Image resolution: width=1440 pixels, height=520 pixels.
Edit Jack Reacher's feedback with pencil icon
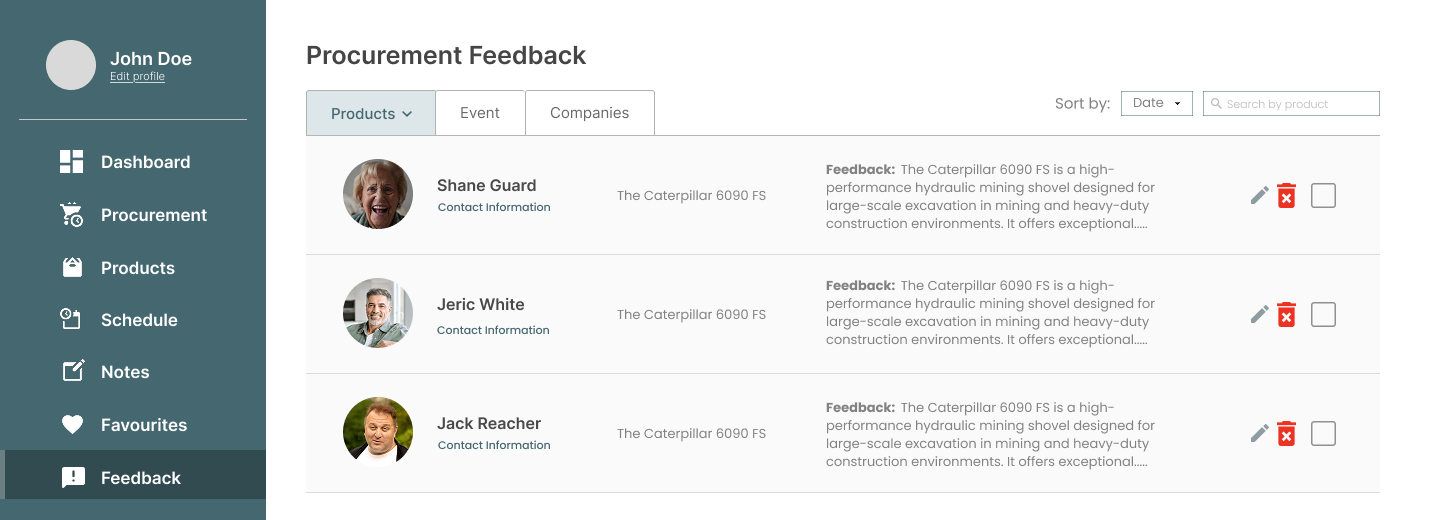(1260, 434)
